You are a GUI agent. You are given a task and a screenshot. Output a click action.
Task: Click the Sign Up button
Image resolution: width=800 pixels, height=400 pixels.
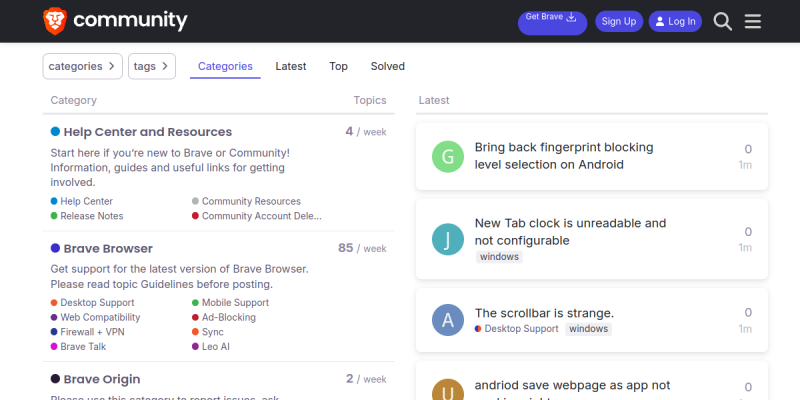click(619, 21)
